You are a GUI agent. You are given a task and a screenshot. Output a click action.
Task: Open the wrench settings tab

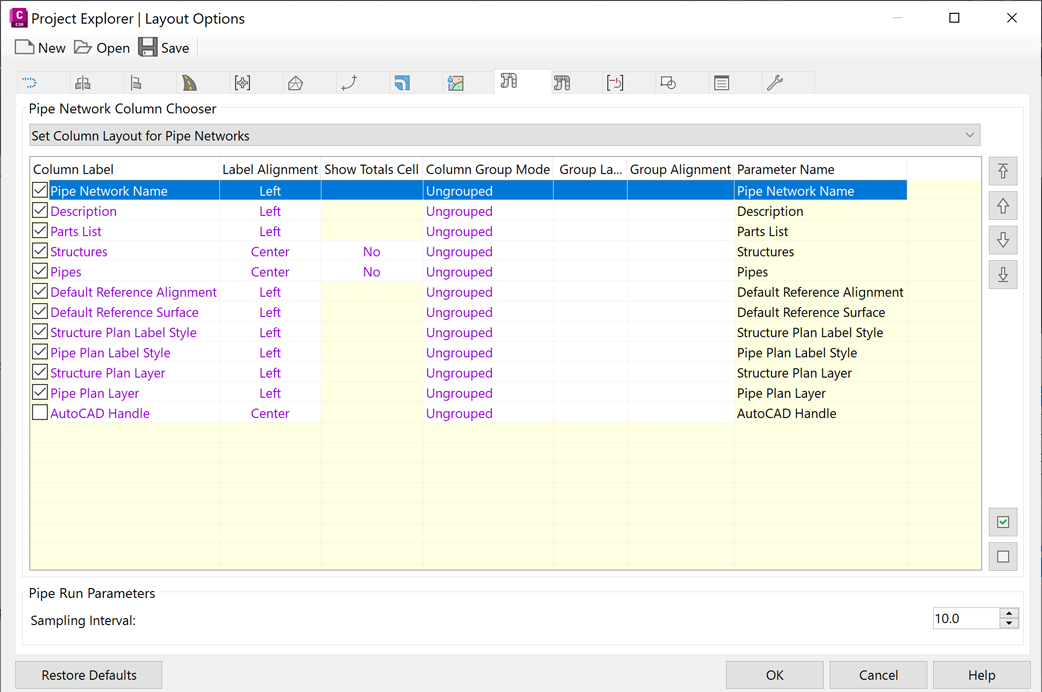(x=775, y=83)
